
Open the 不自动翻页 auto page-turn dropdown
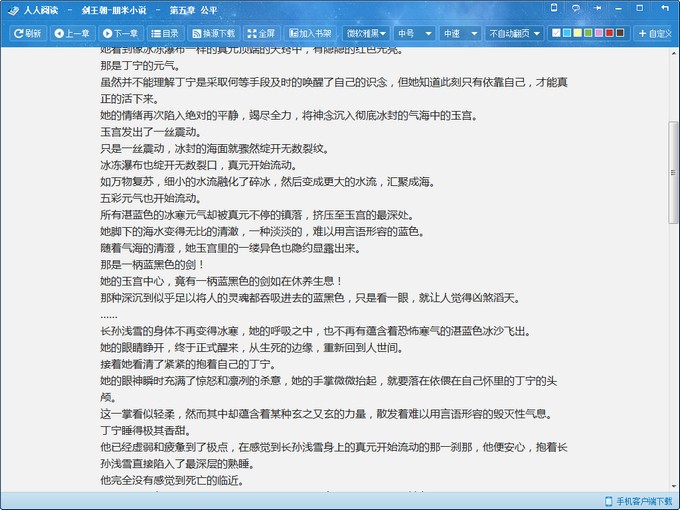click(x=514, y=33)
